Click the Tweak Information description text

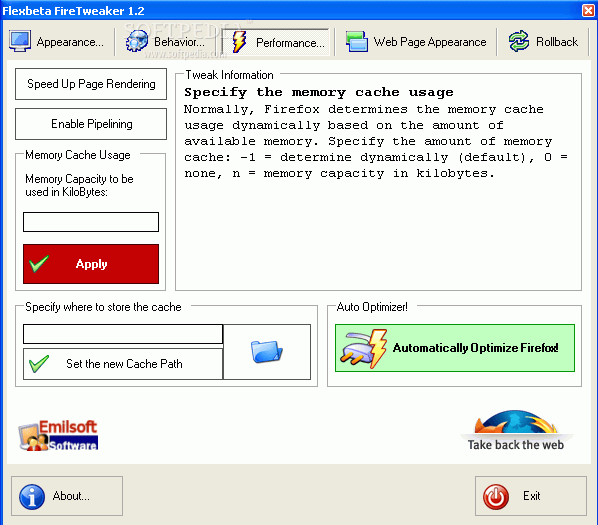(x=376, y=133)
